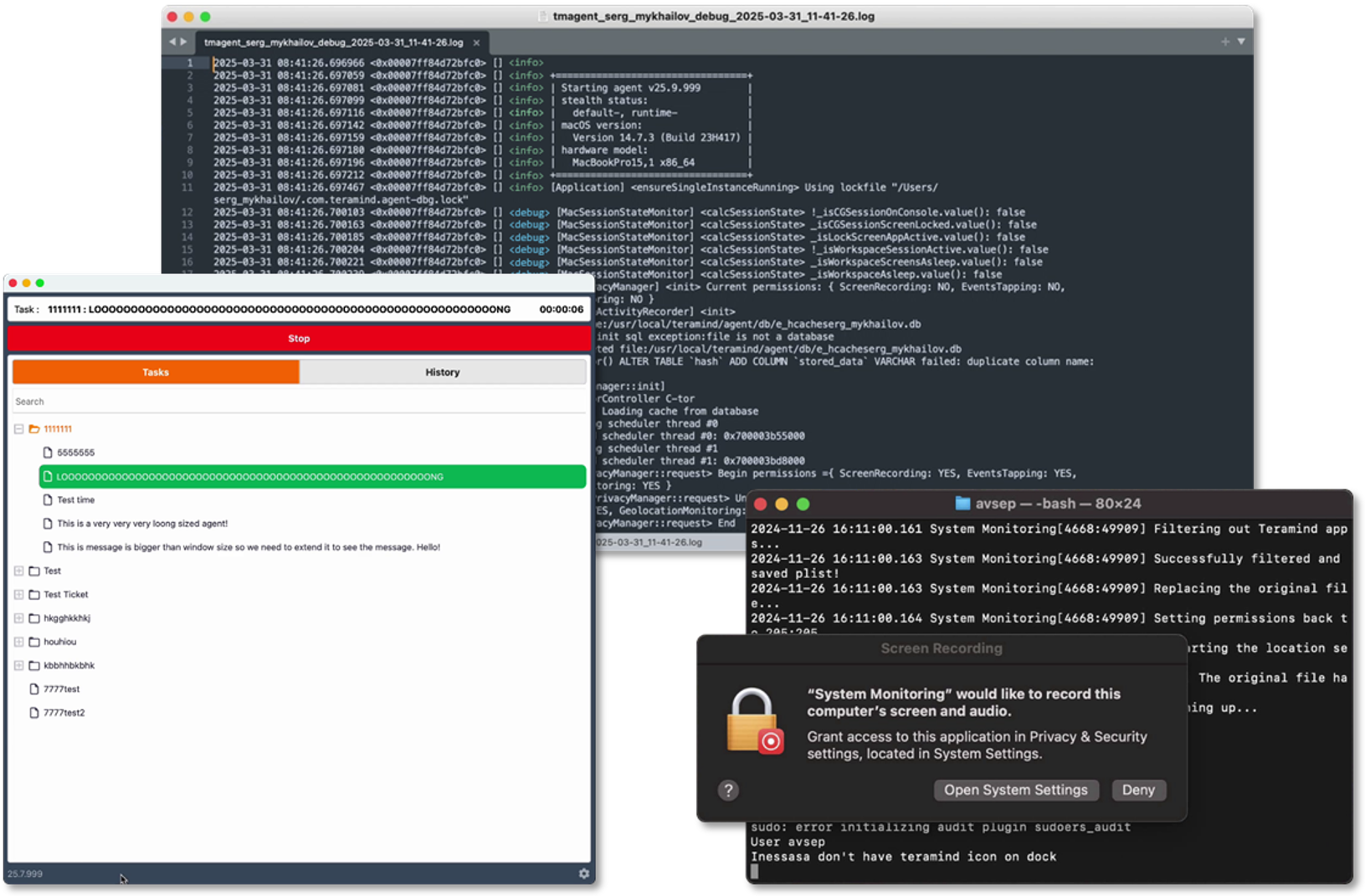
Task: Open the tab list dropdown arrow
Action: [x=1241, y=41]
